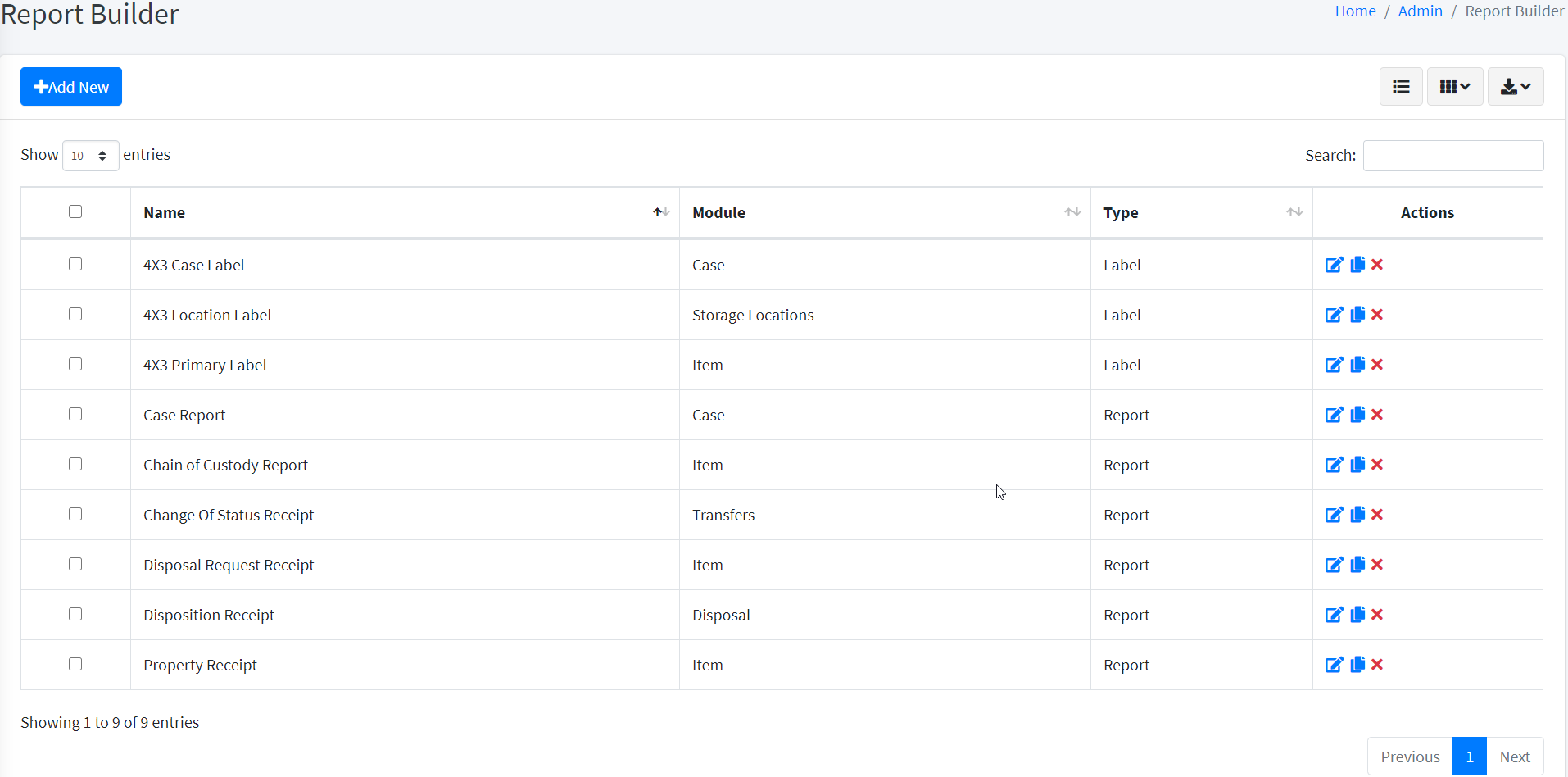The height and width of the screenshot is (777, 1568).
Task: Check the select-all header checkbox
Action: click(75, 211)
